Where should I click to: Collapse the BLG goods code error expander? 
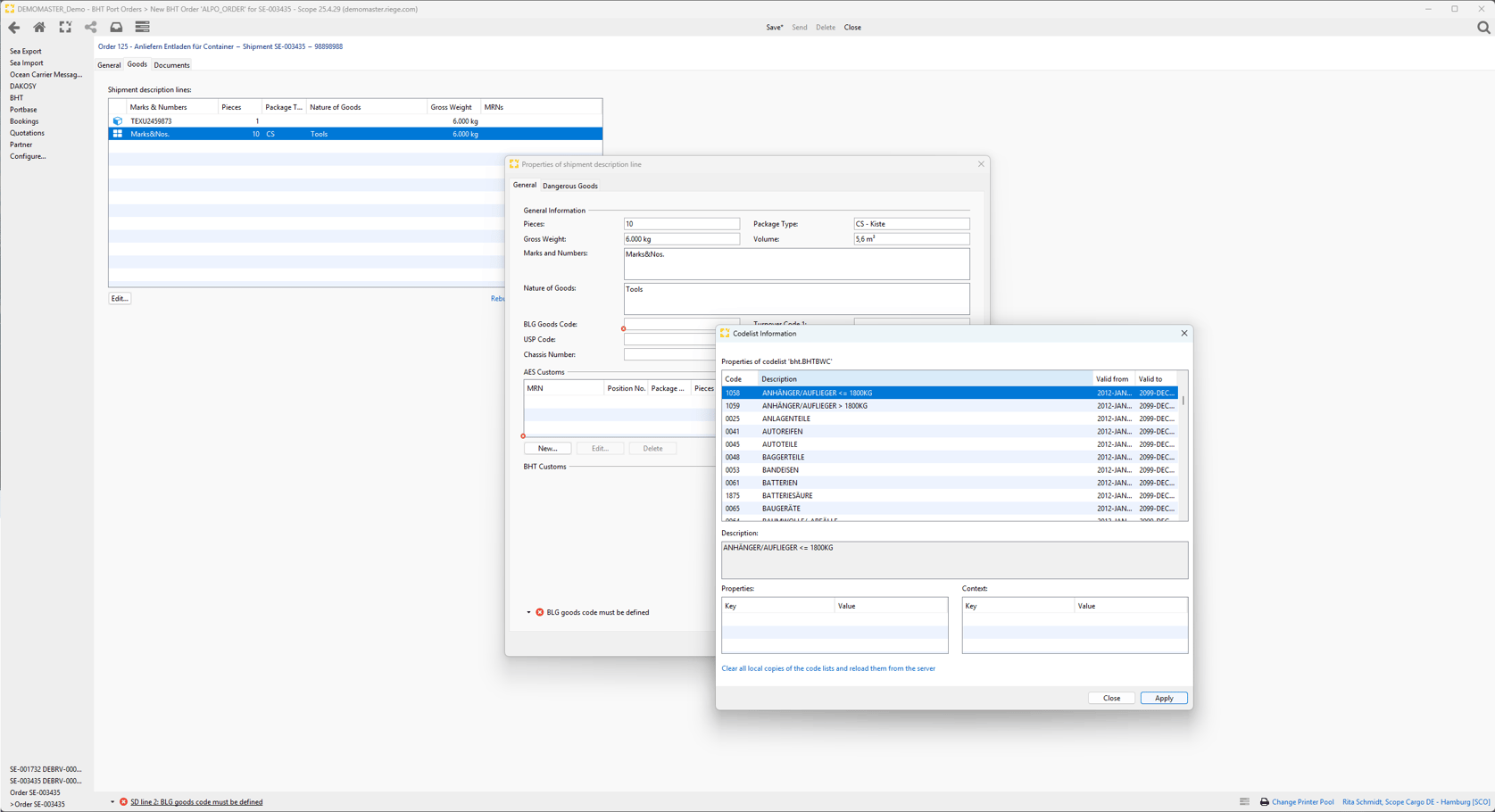[528, 613]
